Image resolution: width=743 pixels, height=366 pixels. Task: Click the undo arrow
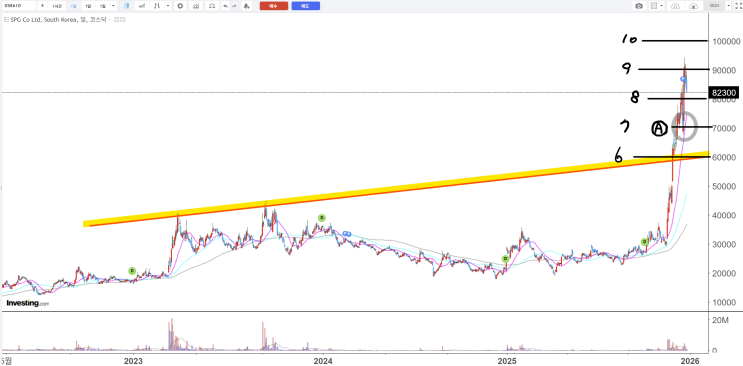click(x=226, y=6)
